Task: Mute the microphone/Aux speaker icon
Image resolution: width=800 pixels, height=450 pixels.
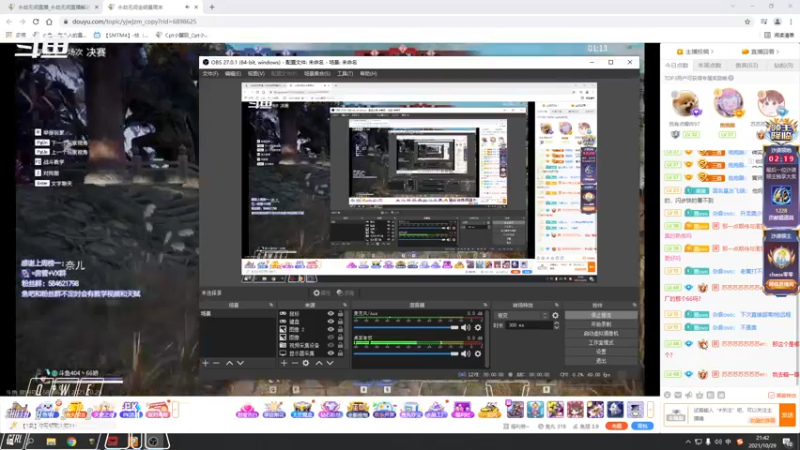Action: point(466,328)
